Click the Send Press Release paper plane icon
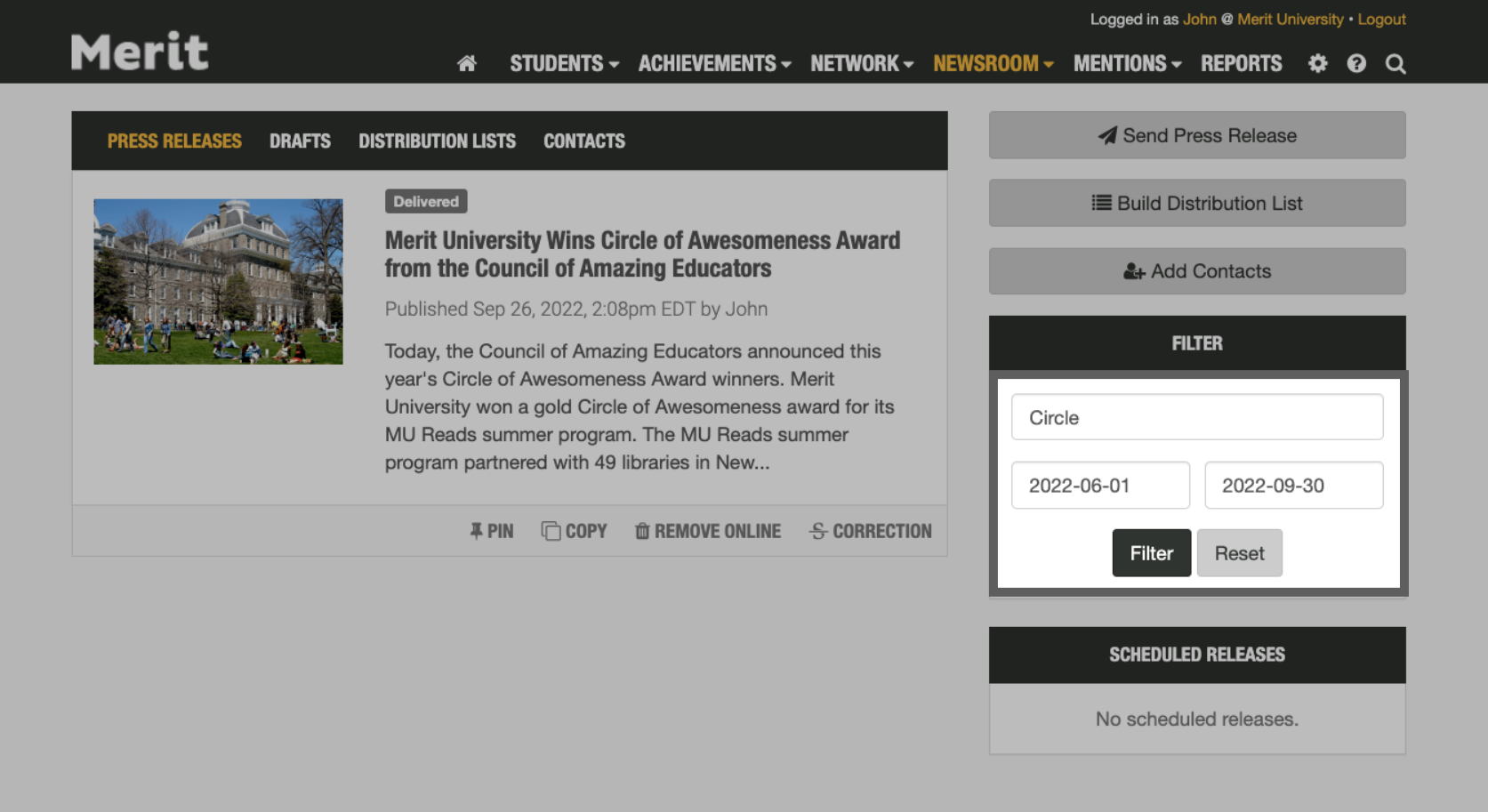This screenshot has height=812, width=1488. point(1106,135)
